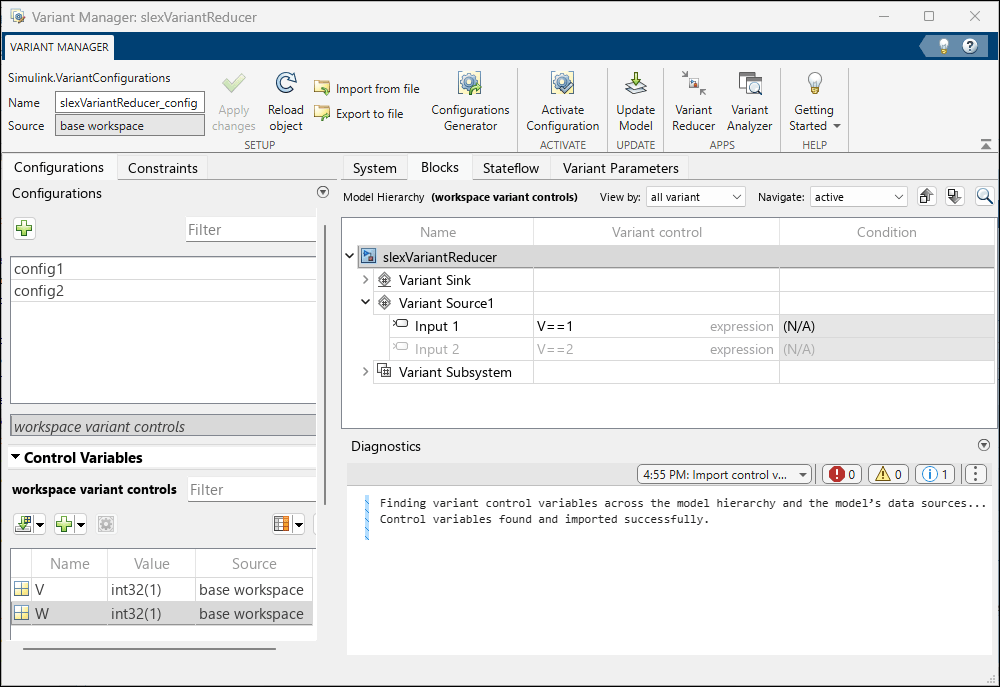This screenshot has width=1000, height=687.
Task: Launch the Variant Reducer app
Action: [x=693, y=101]
